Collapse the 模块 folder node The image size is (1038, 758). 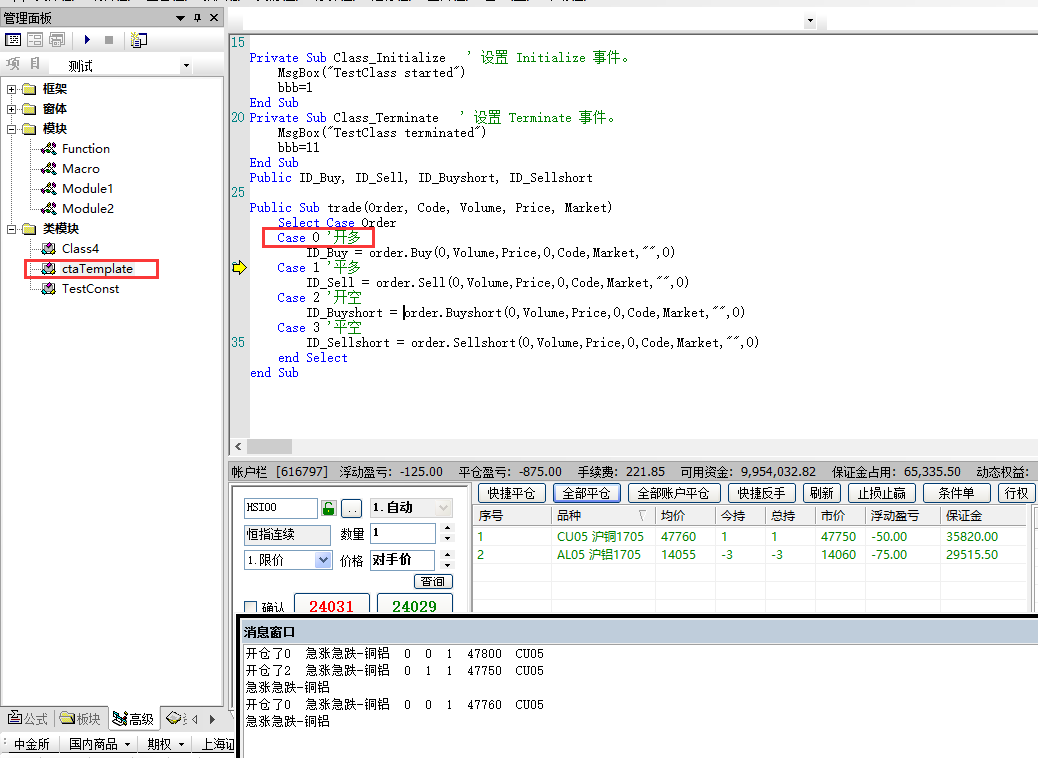click(x=11, y=129)
